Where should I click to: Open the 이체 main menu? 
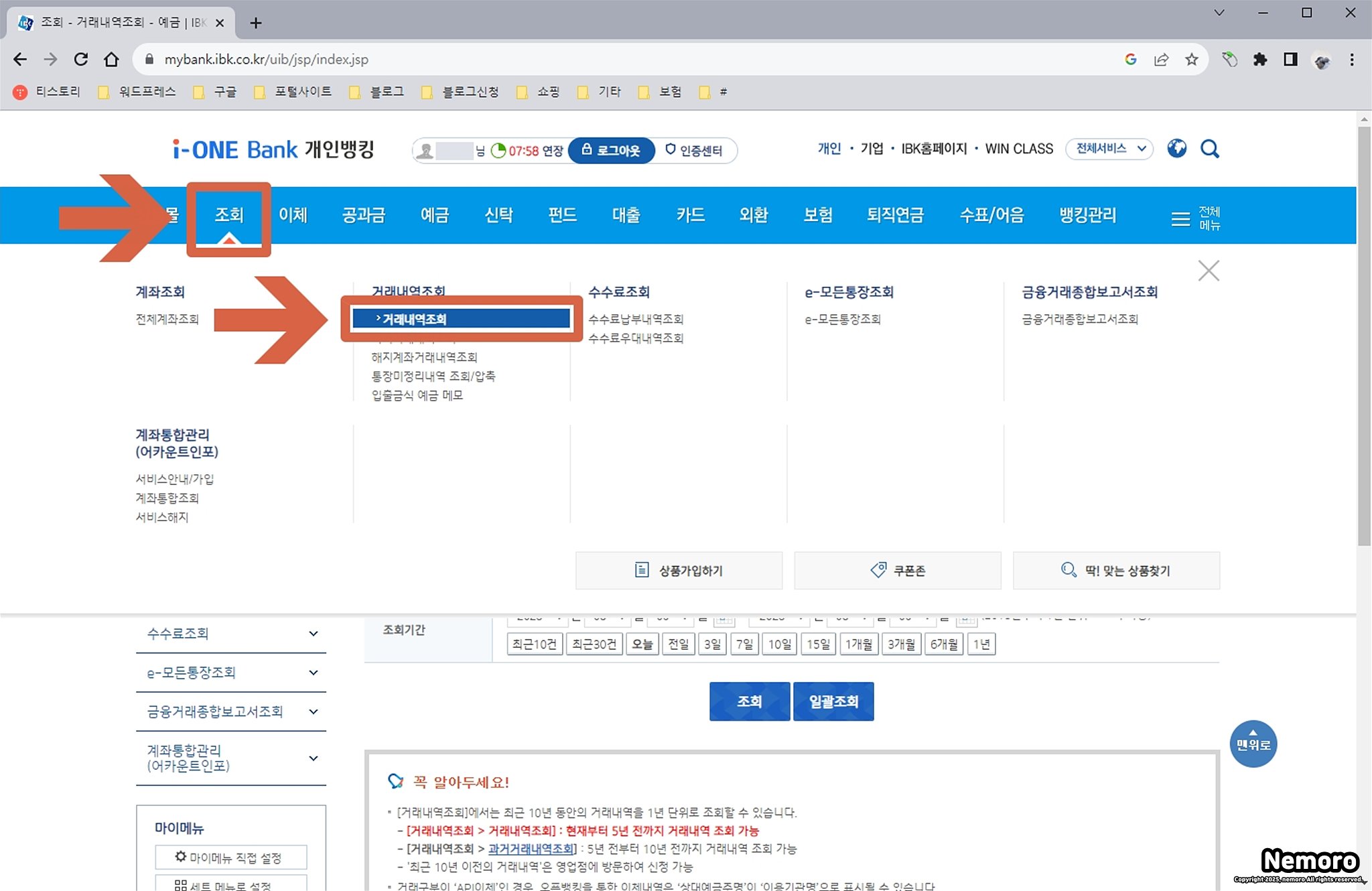point(293,215)
